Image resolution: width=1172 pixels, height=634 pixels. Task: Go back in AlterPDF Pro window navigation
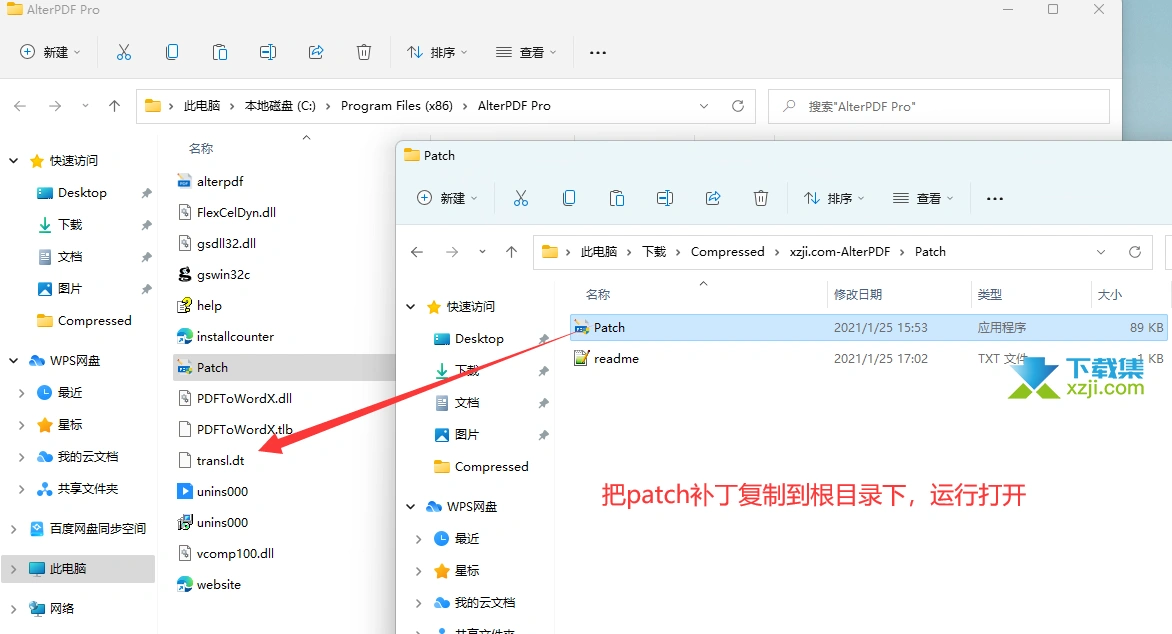pos(20,106)
